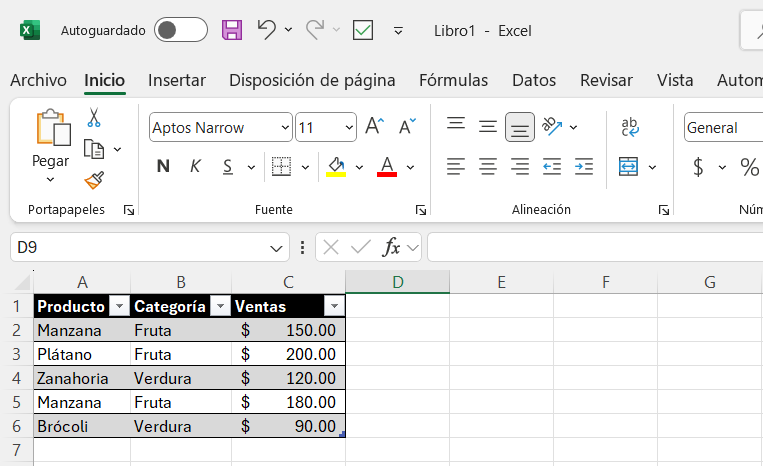The image size is (763, 466).
Task: Select the Format Painter brush icon
Action: [x=94, y=180]
